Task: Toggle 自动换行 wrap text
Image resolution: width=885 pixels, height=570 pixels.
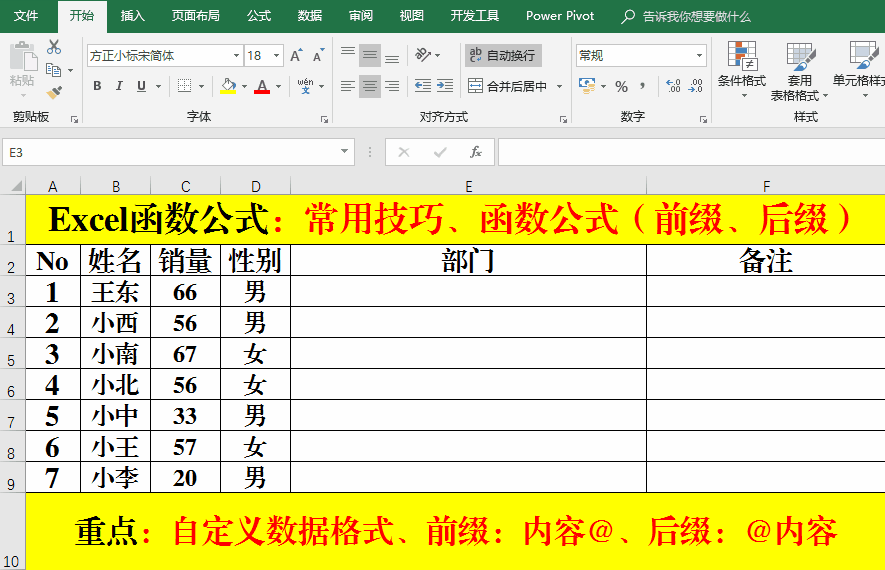Action: click(x=502, y=55)
